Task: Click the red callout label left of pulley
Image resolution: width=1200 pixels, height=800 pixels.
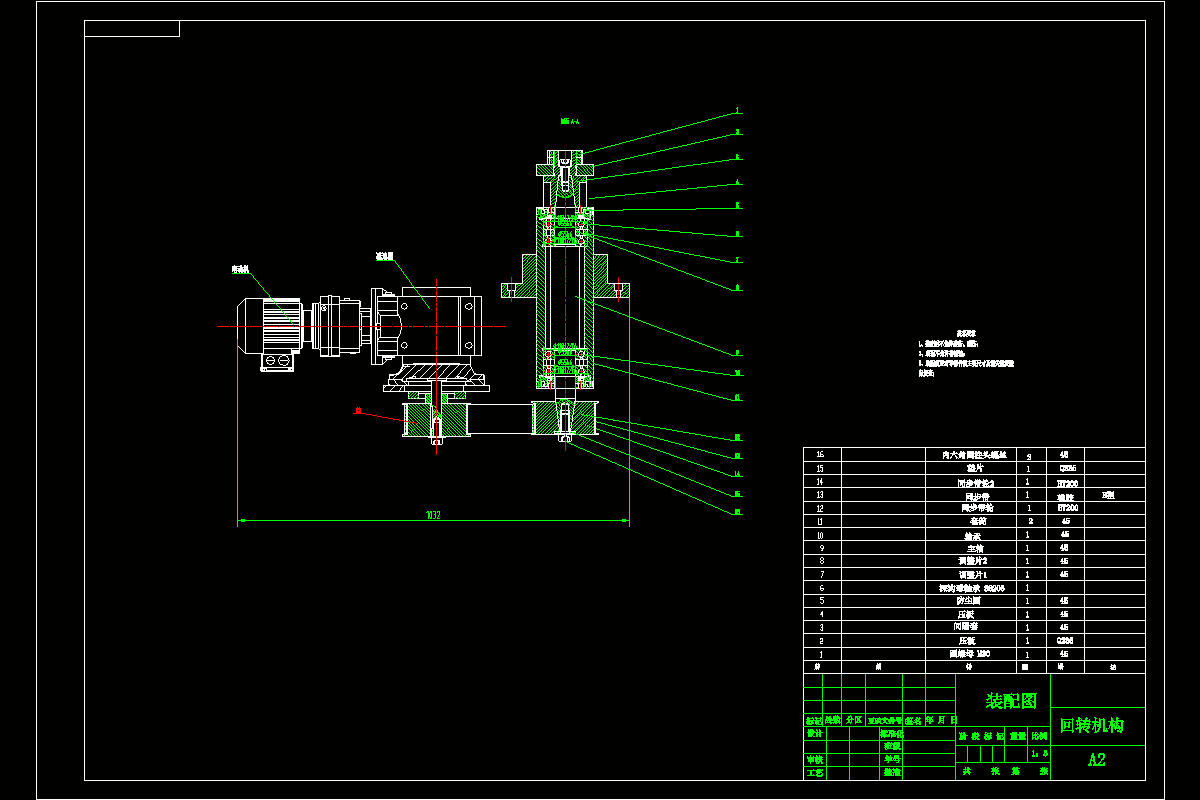Action: pyautogui.click(x=357, y=410)
